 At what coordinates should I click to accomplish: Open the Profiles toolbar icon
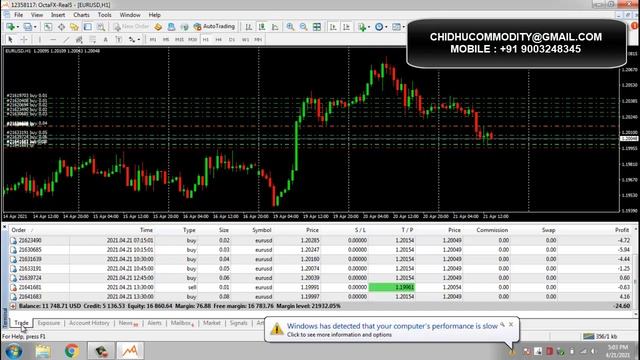(27, 27)
